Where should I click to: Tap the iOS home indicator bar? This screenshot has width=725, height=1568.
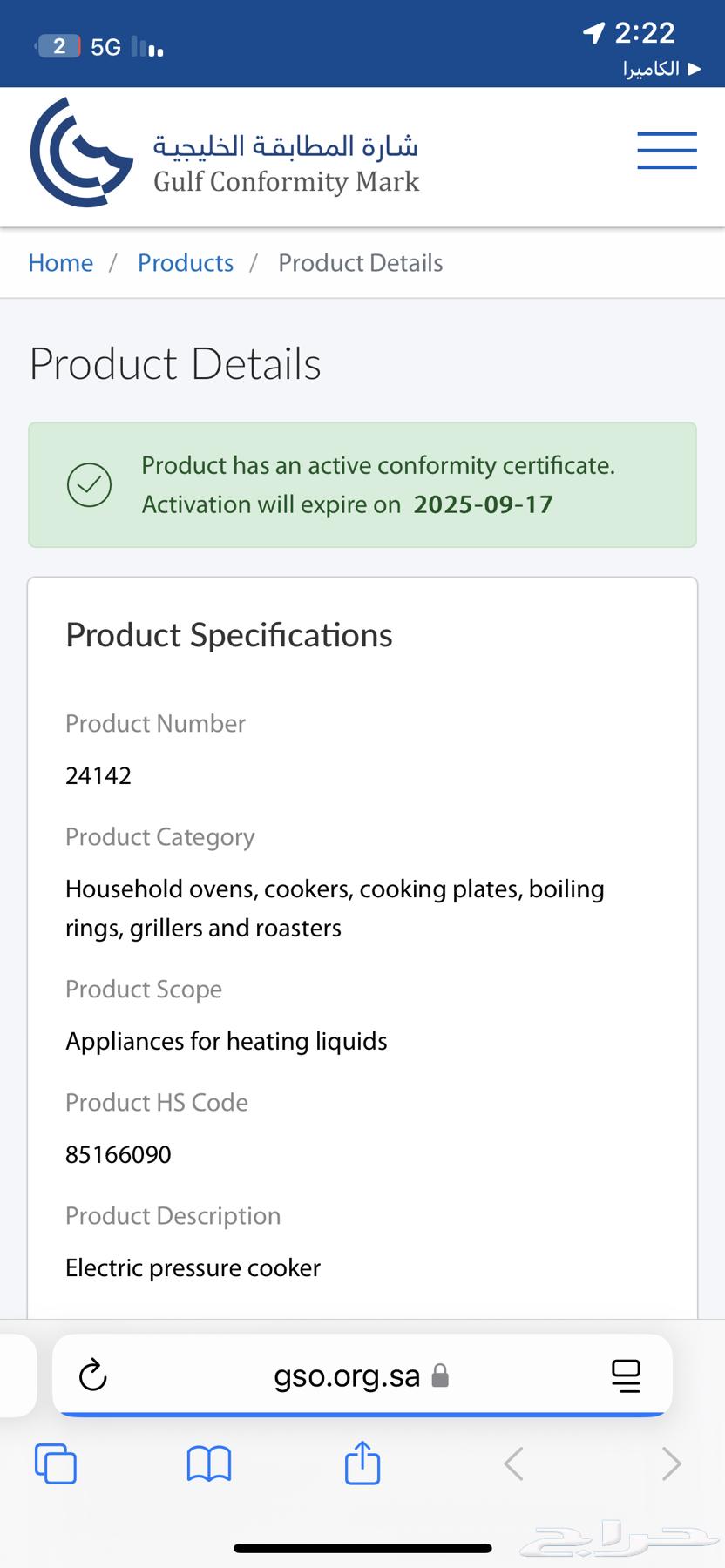[x=362, y=1548]
